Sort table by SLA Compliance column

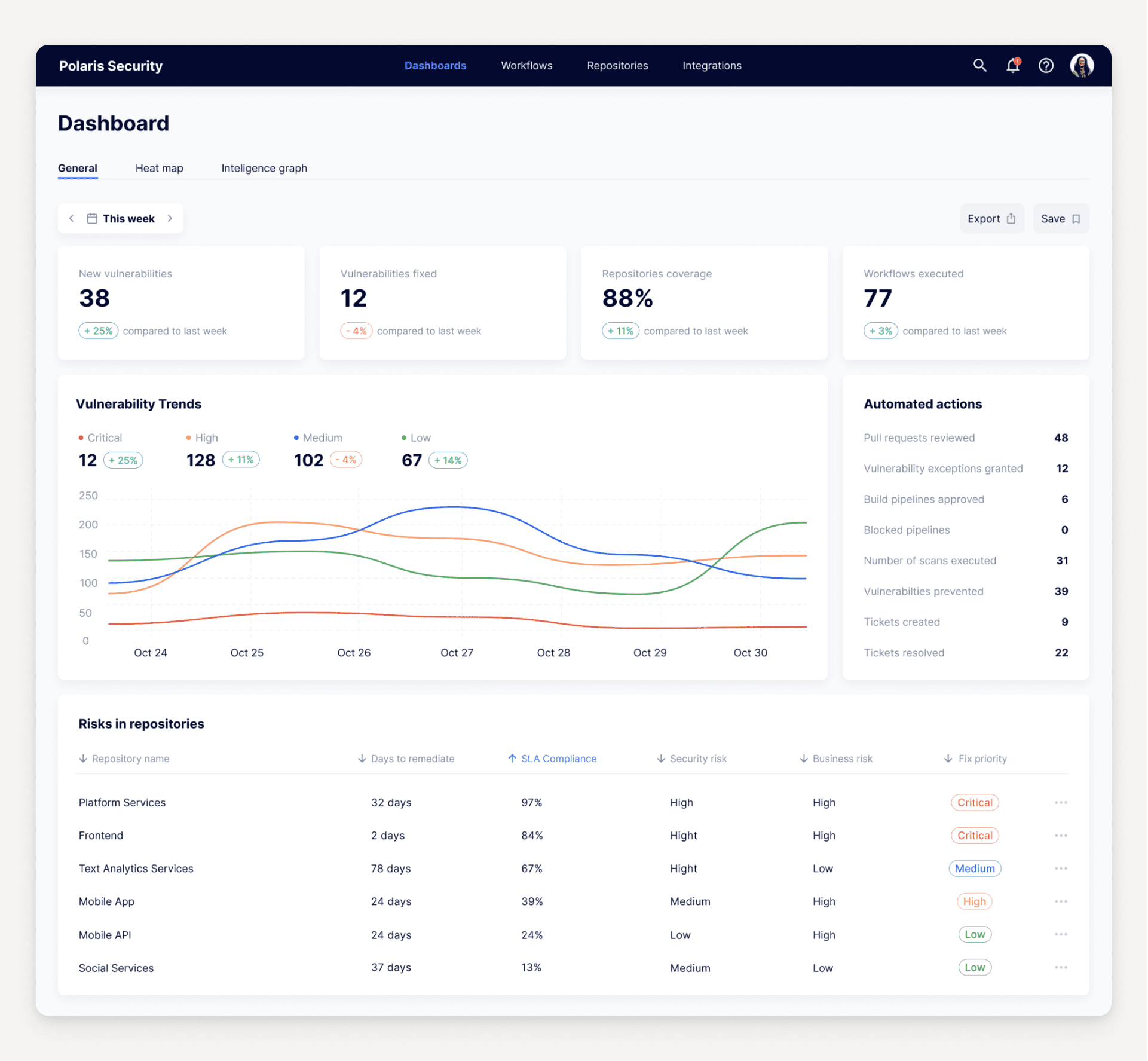coord(552,759)
